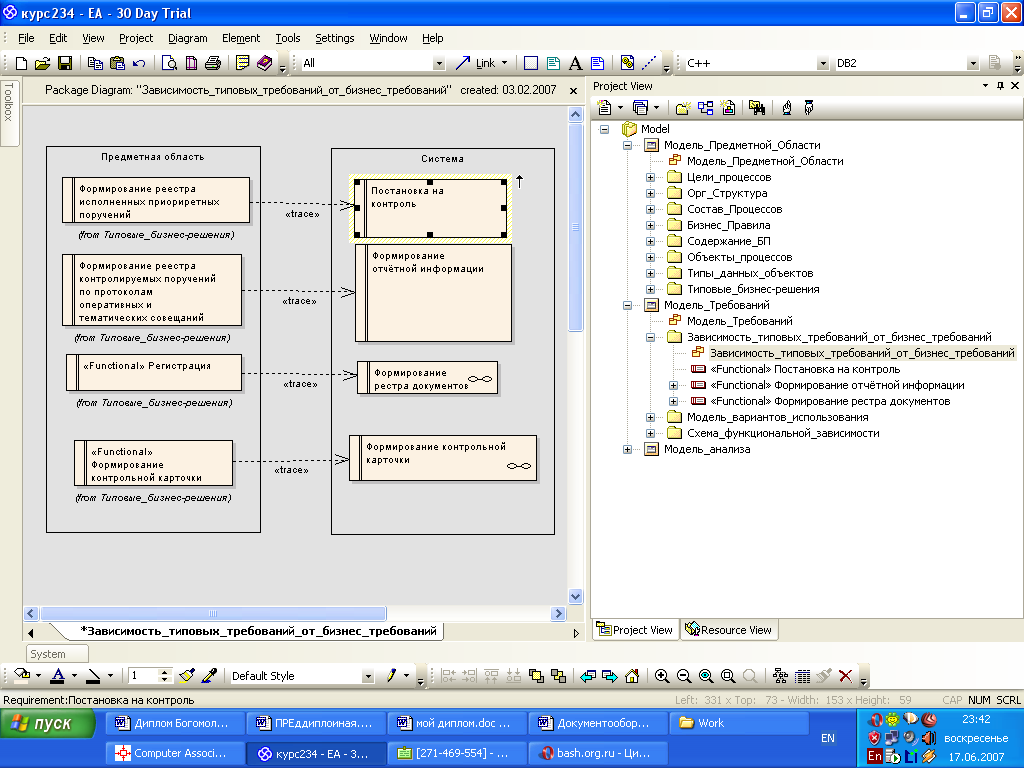Click the diagram vertical scroll down arrow
The image size is (1024, 768).
(x=575, y=596)
